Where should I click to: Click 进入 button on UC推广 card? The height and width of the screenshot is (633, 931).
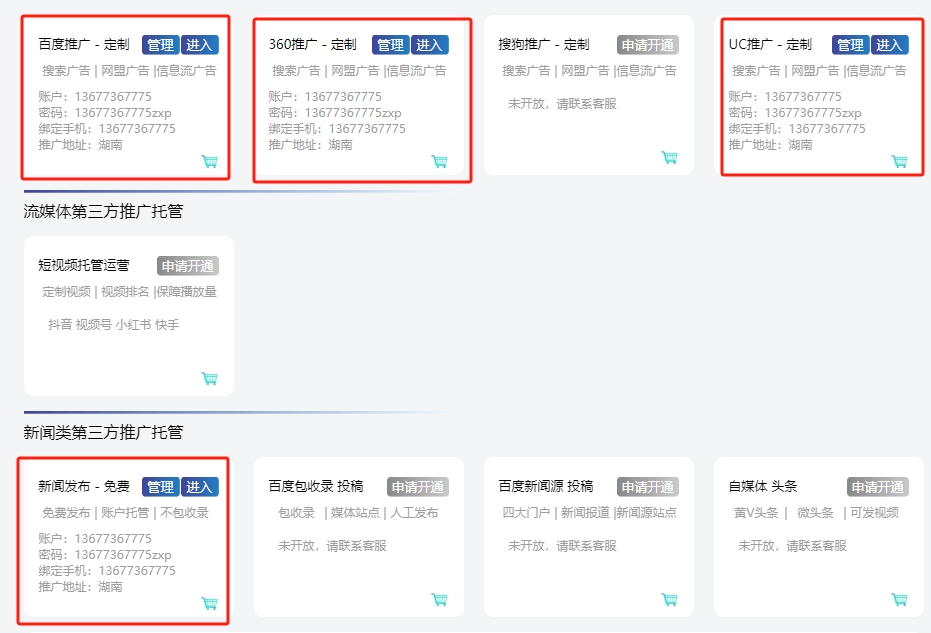889,45
